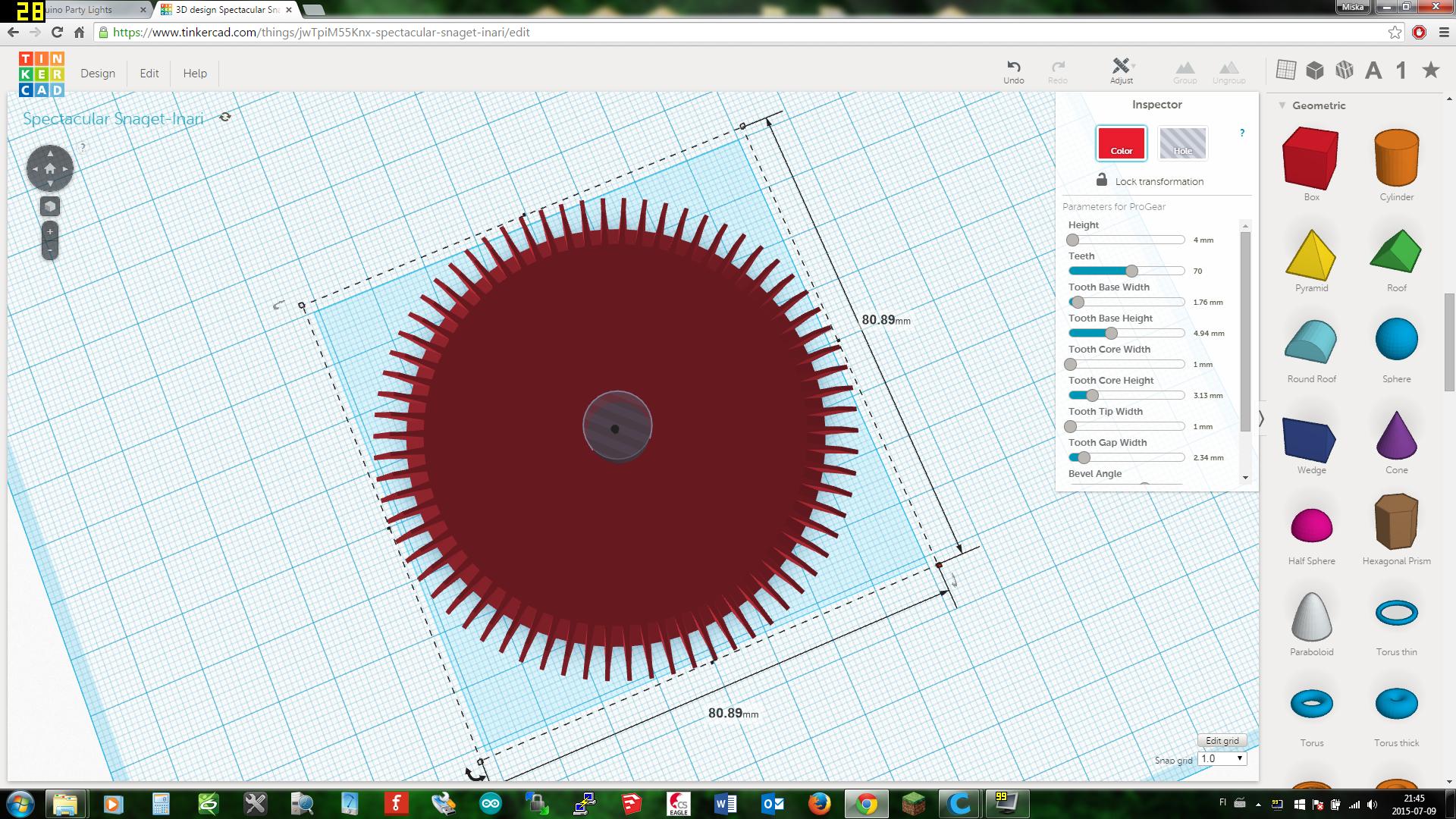Open the letters category A icon
The height and width of the screenshot is (819, 1456).
click(x=1373, y=71)
